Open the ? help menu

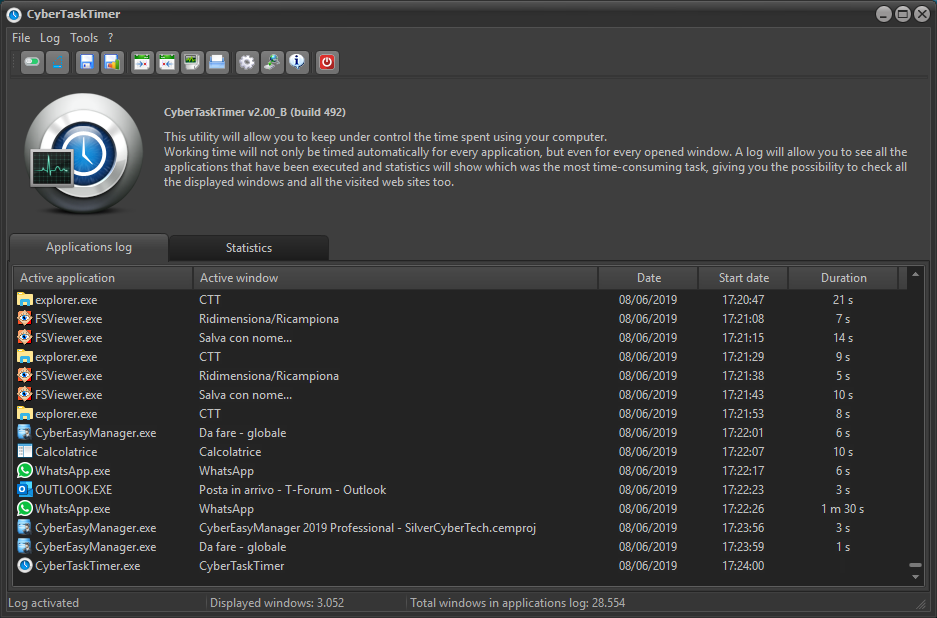pos(111,38)
